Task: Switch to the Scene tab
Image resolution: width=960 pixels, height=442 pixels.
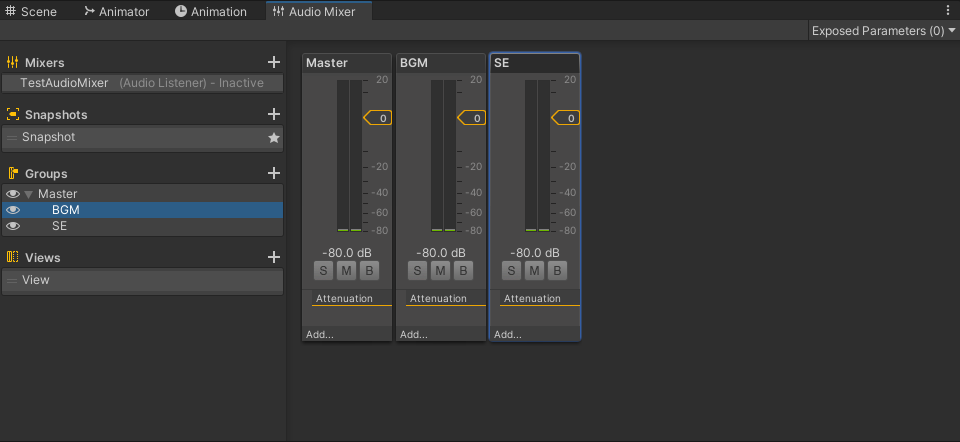Action: pos(31,11)
